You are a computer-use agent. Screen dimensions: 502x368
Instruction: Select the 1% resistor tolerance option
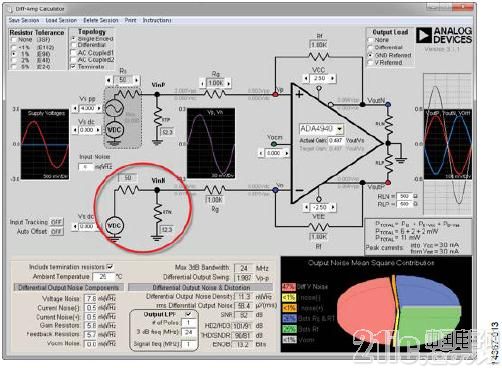point(14,54)
